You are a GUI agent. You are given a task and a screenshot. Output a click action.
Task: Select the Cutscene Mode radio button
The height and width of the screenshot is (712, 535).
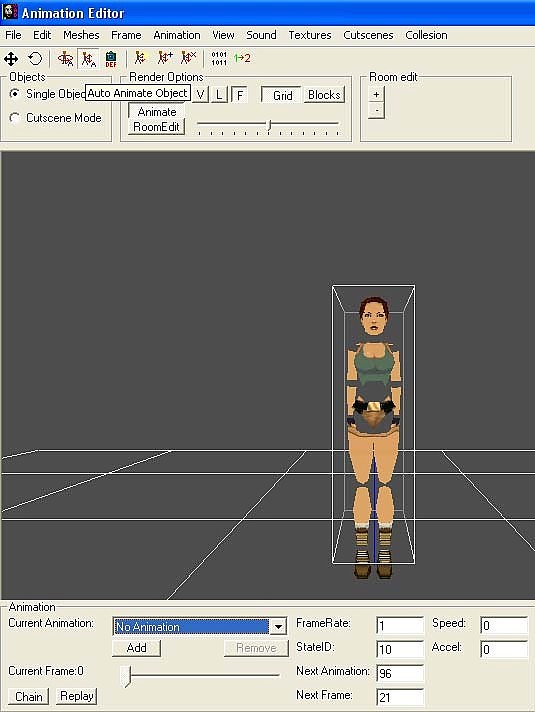coord(15,118)
